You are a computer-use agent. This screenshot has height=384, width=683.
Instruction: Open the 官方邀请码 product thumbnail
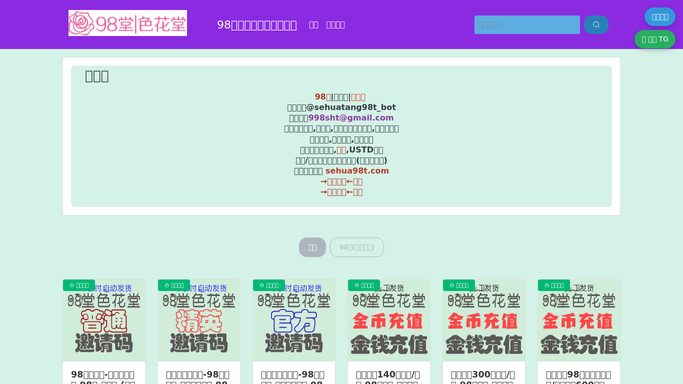click(x=294, y=320)
